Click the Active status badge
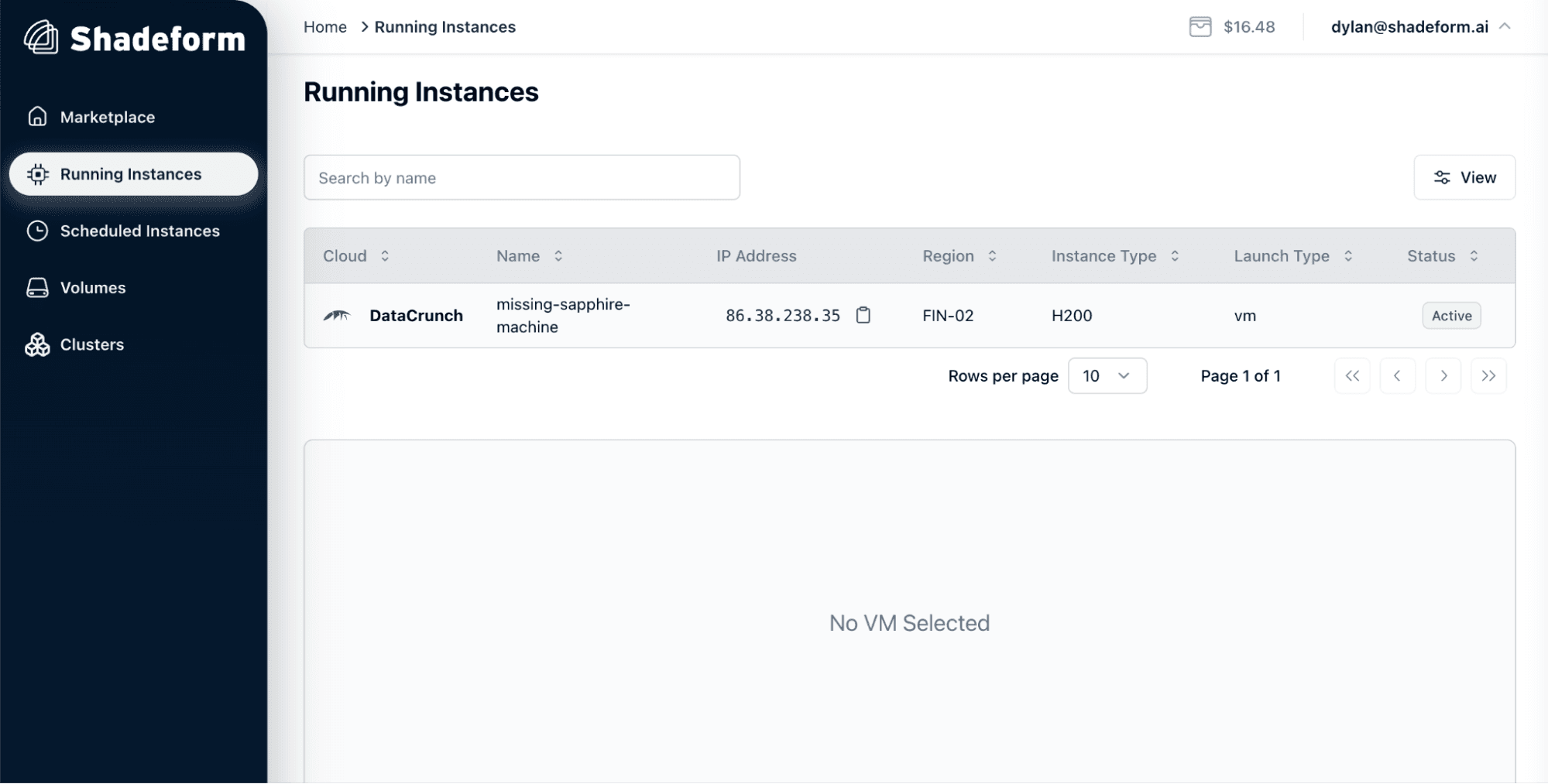 coord(1451,315)
